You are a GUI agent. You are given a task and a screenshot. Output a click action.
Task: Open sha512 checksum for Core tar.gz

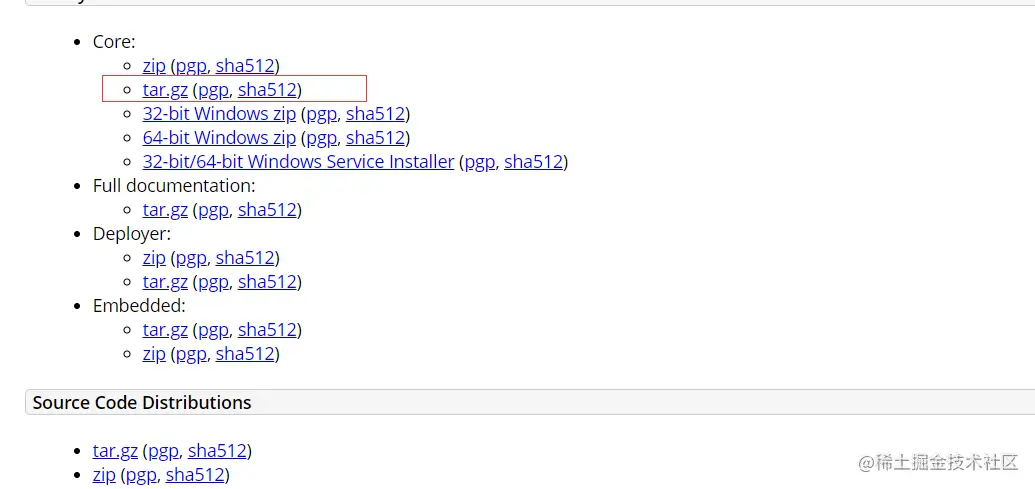(267, 90)
